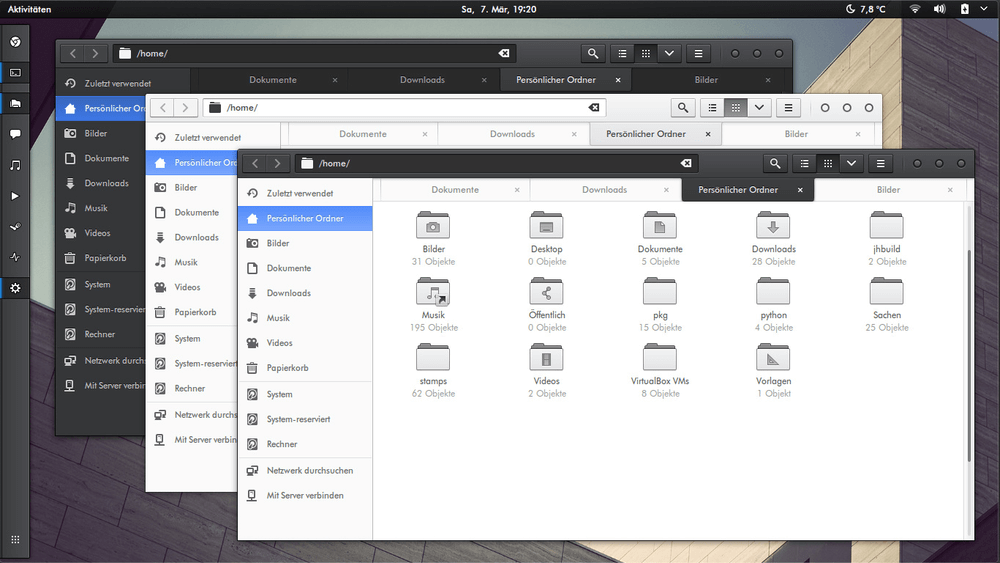
Task: Clear the /home/ path in front window
Action: (686, 163)
